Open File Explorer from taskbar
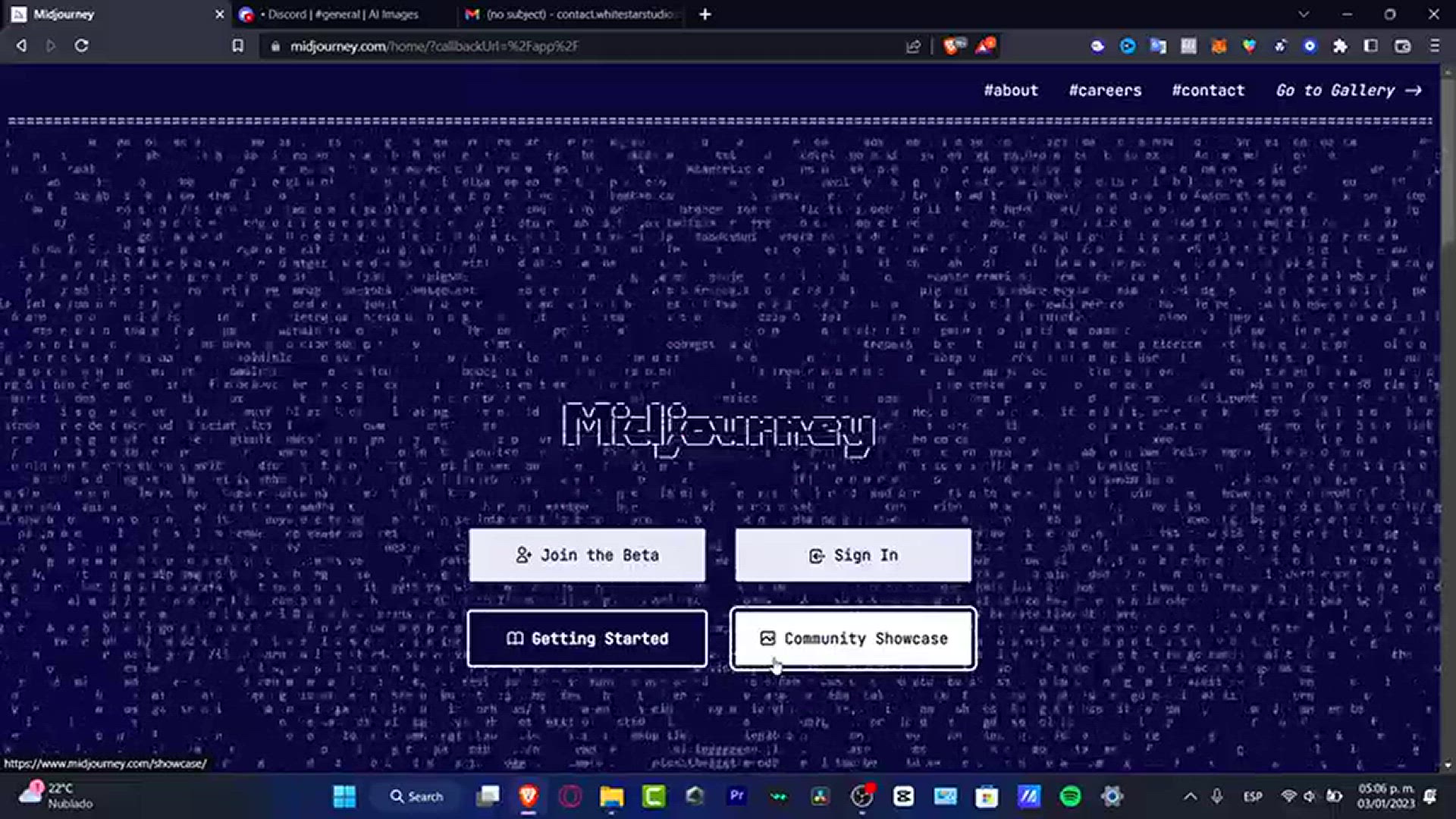This screenshot has height=819, width=1456. (611, 796)
